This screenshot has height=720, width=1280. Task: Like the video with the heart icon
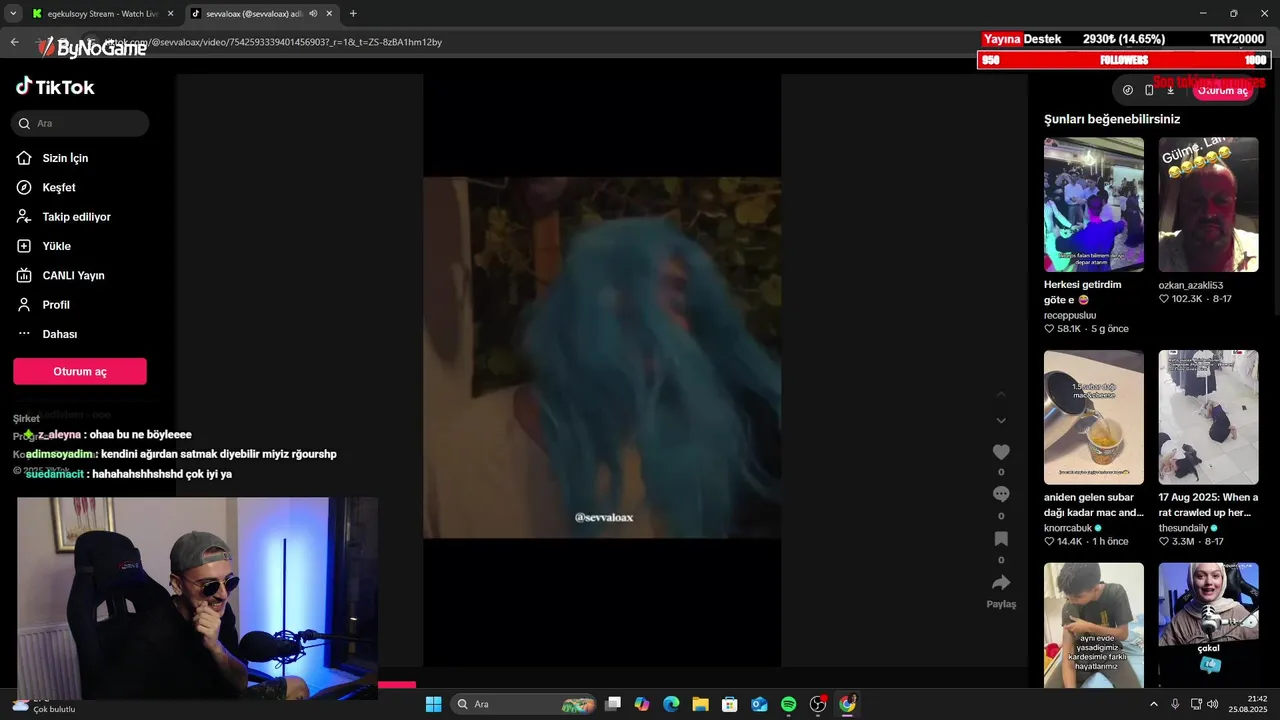[1001, 452]
